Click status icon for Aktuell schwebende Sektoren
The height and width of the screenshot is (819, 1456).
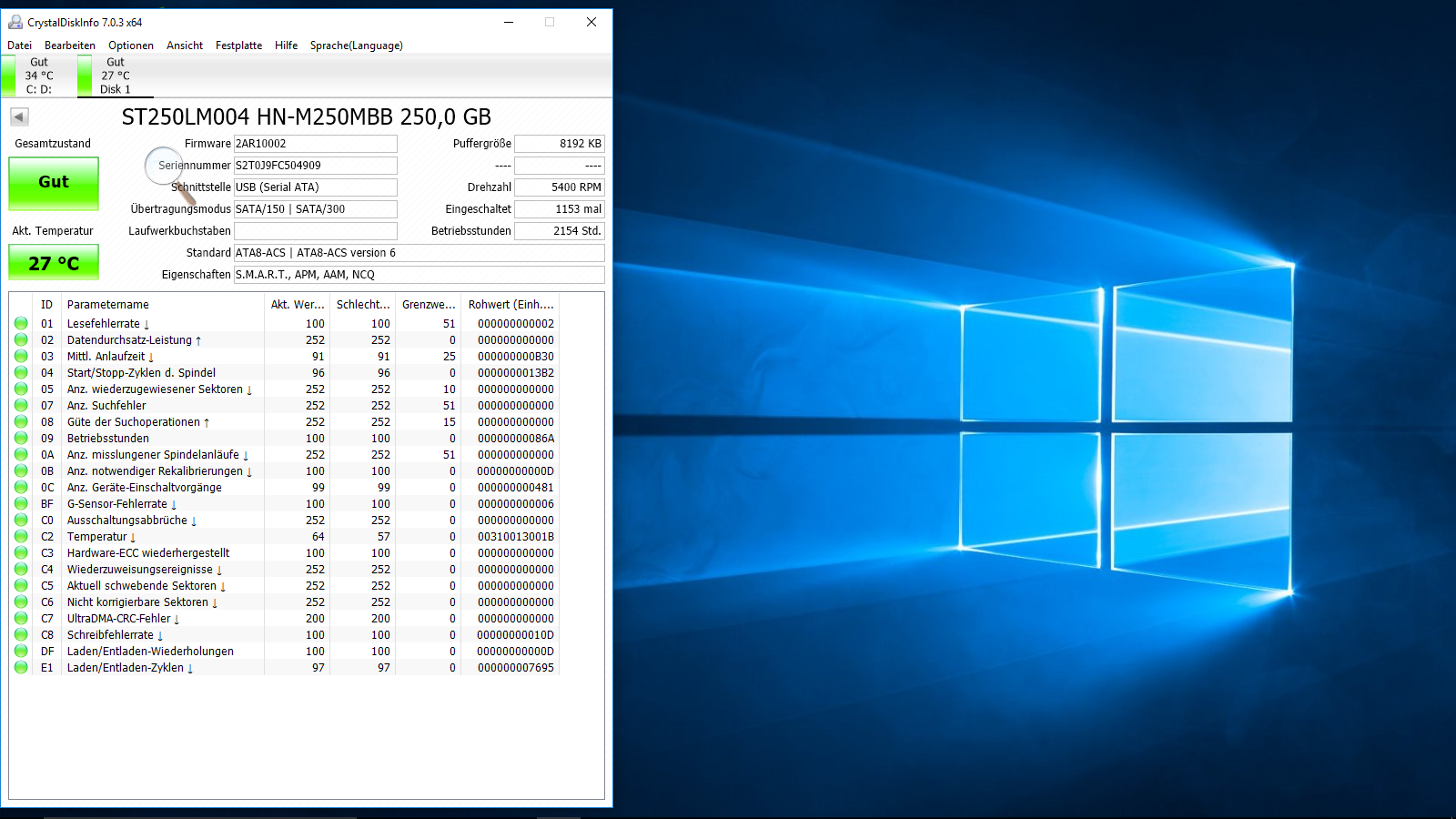tap(21, 585)
